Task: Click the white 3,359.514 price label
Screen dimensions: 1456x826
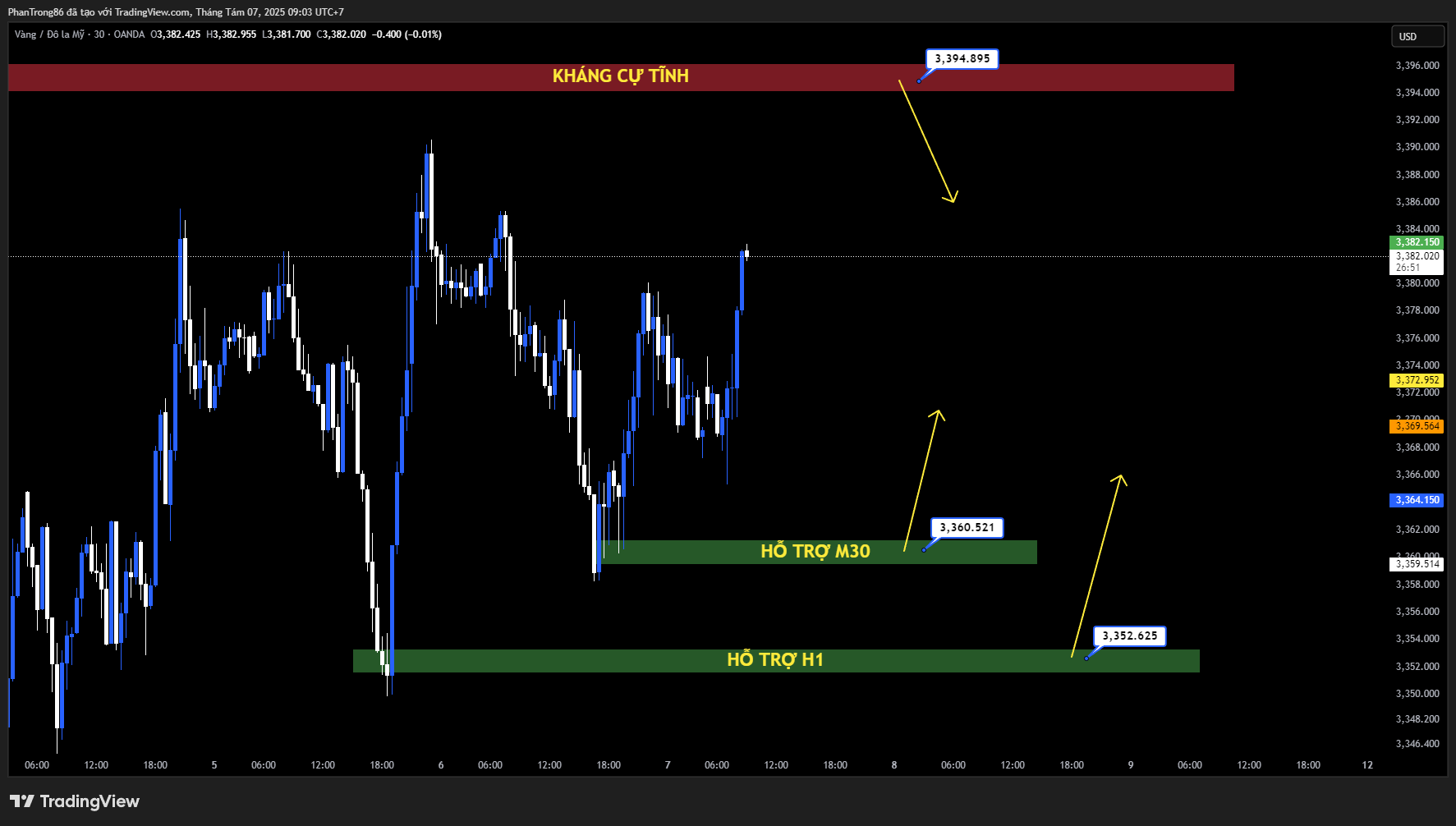Action: click(x=1417, y=564)
